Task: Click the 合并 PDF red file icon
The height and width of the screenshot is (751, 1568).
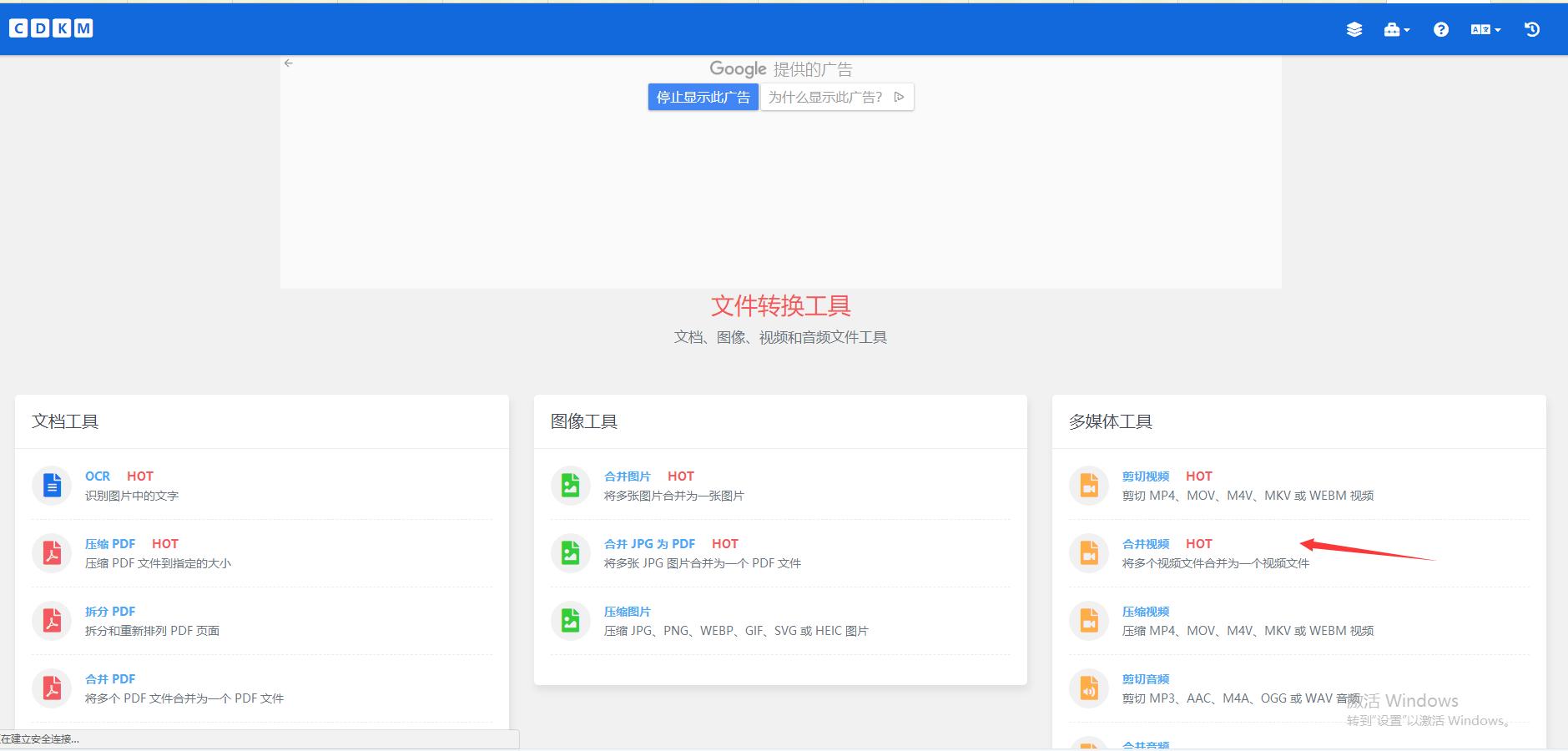Action: [x=52, y=688]
